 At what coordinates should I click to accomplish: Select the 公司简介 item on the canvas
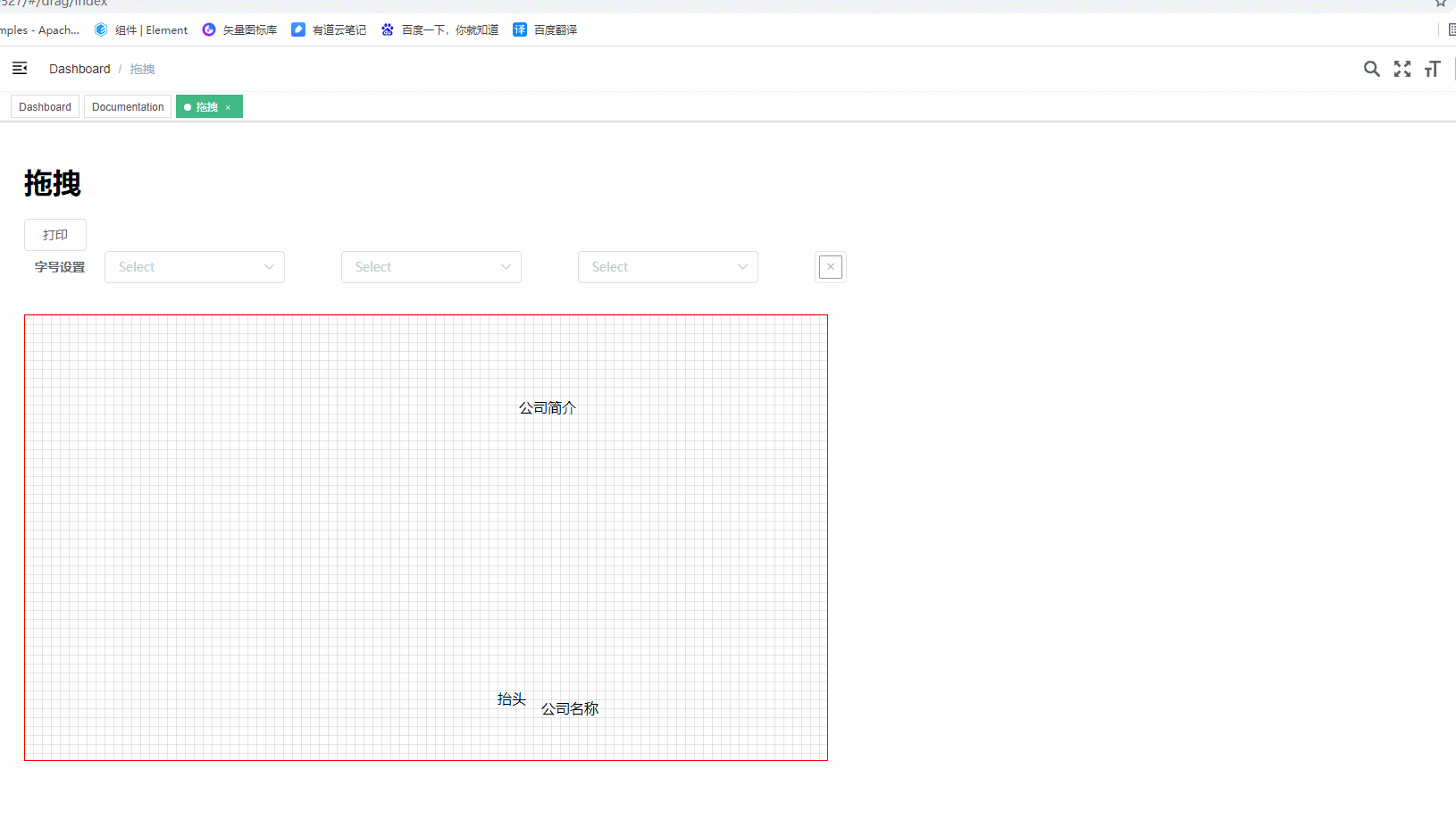pos(548,408)
